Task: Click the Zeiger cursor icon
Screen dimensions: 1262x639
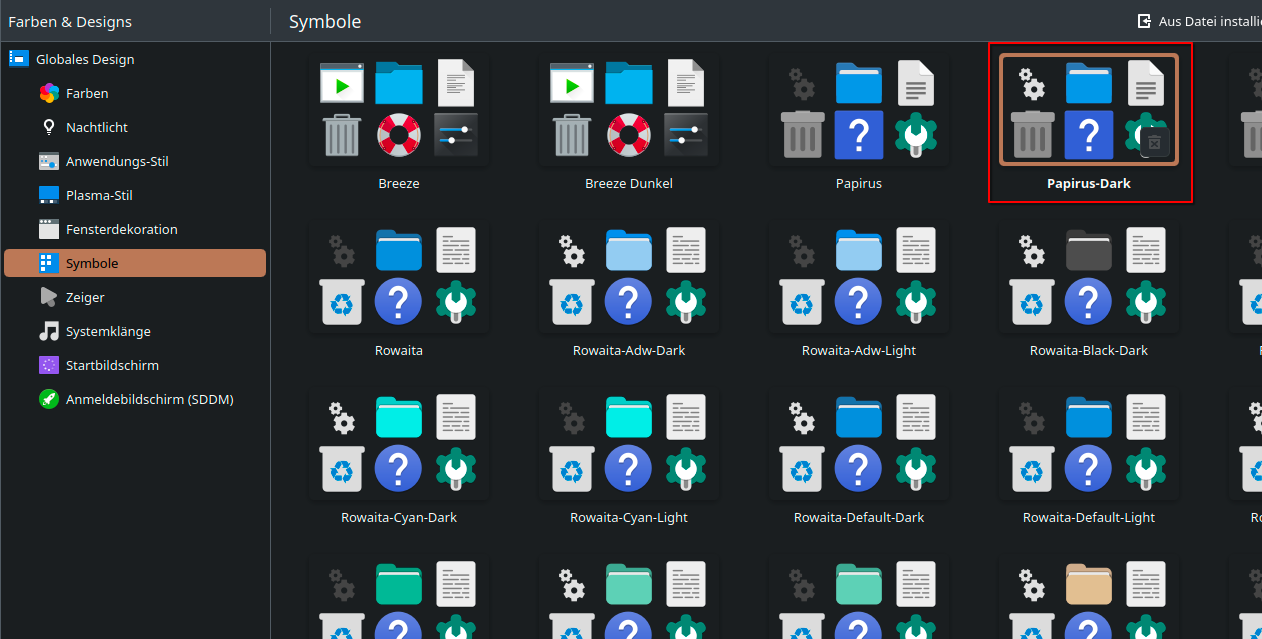Action: [49, 297]
